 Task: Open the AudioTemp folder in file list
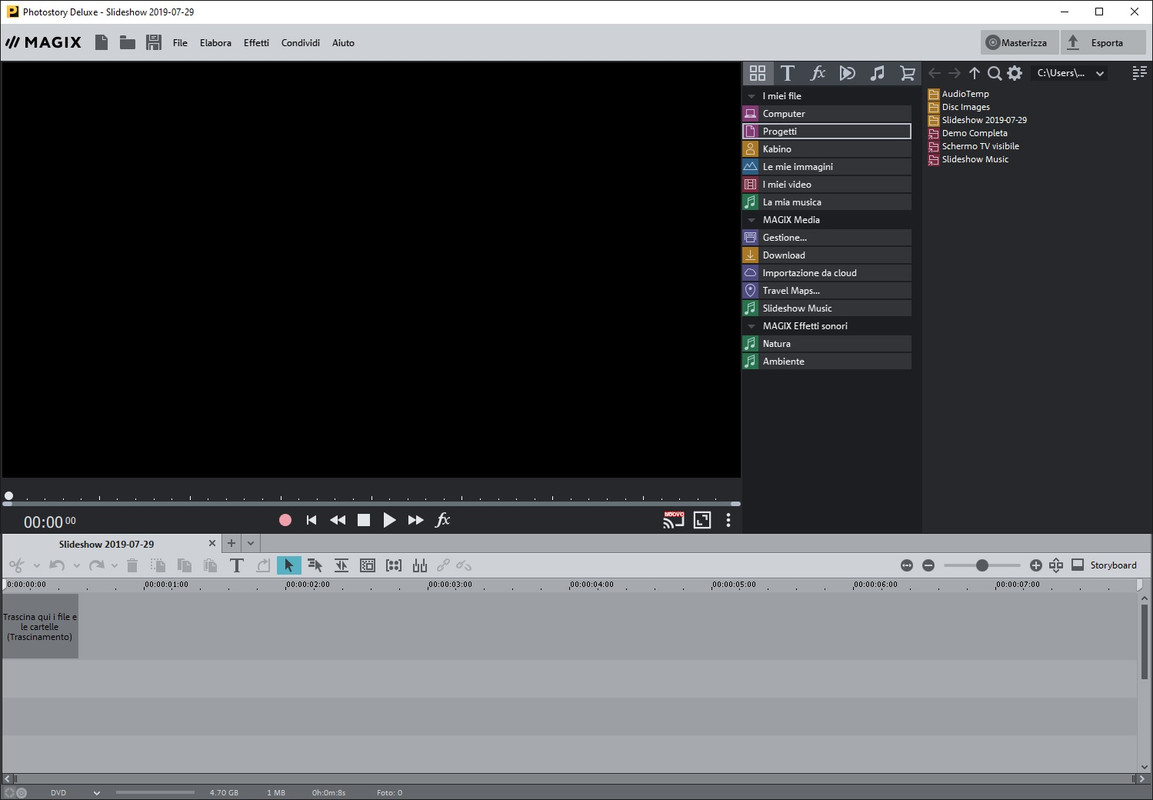click(x=959, y=94)
